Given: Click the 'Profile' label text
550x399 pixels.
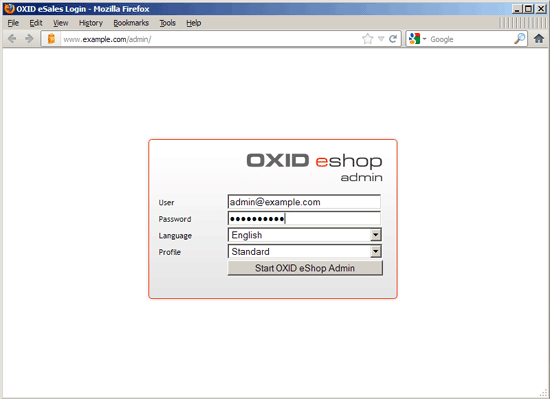Looking at the screenshot, I should [x=169, y=252].
